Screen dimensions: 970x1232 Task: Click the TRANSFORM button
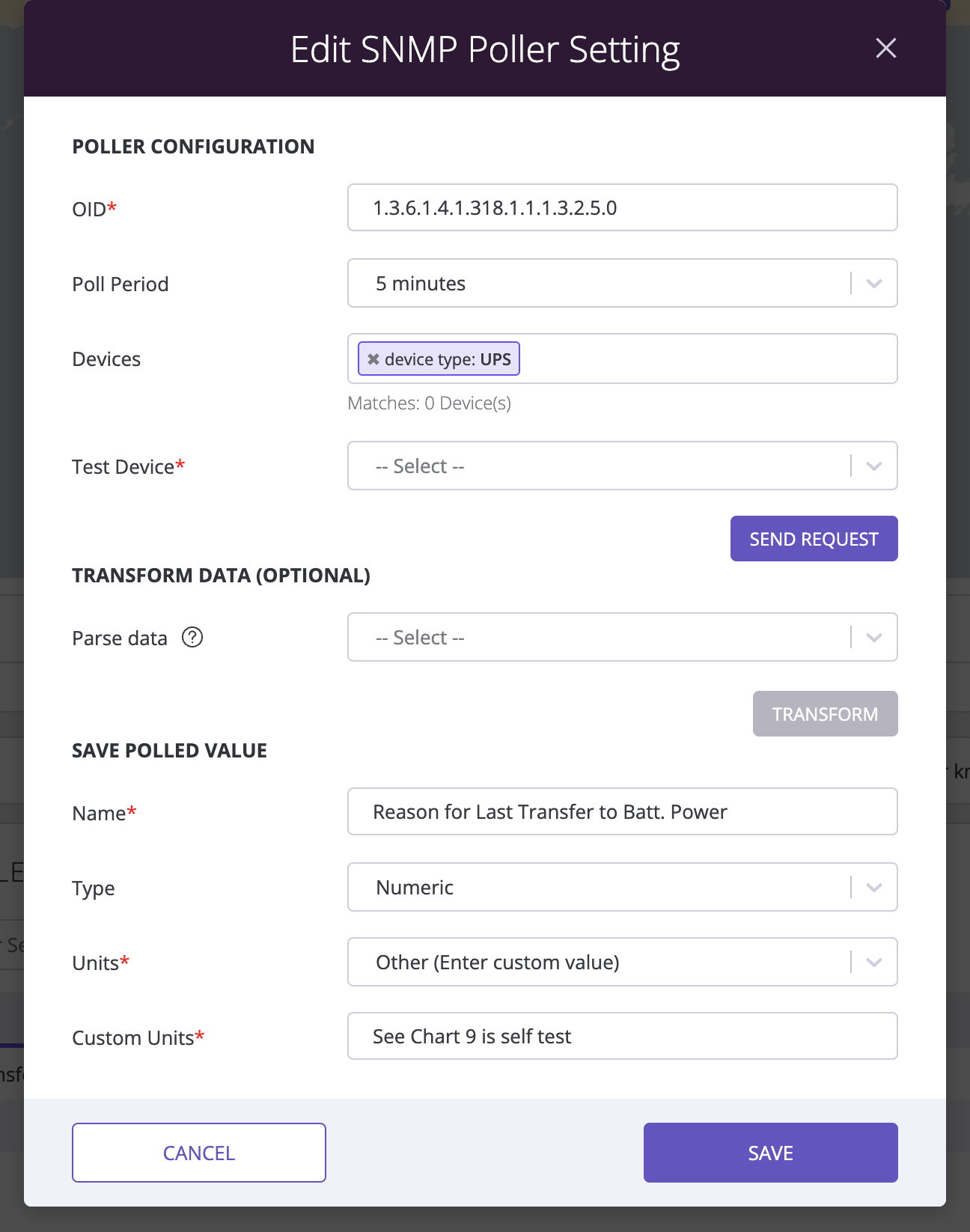click(x=826, y=714)
